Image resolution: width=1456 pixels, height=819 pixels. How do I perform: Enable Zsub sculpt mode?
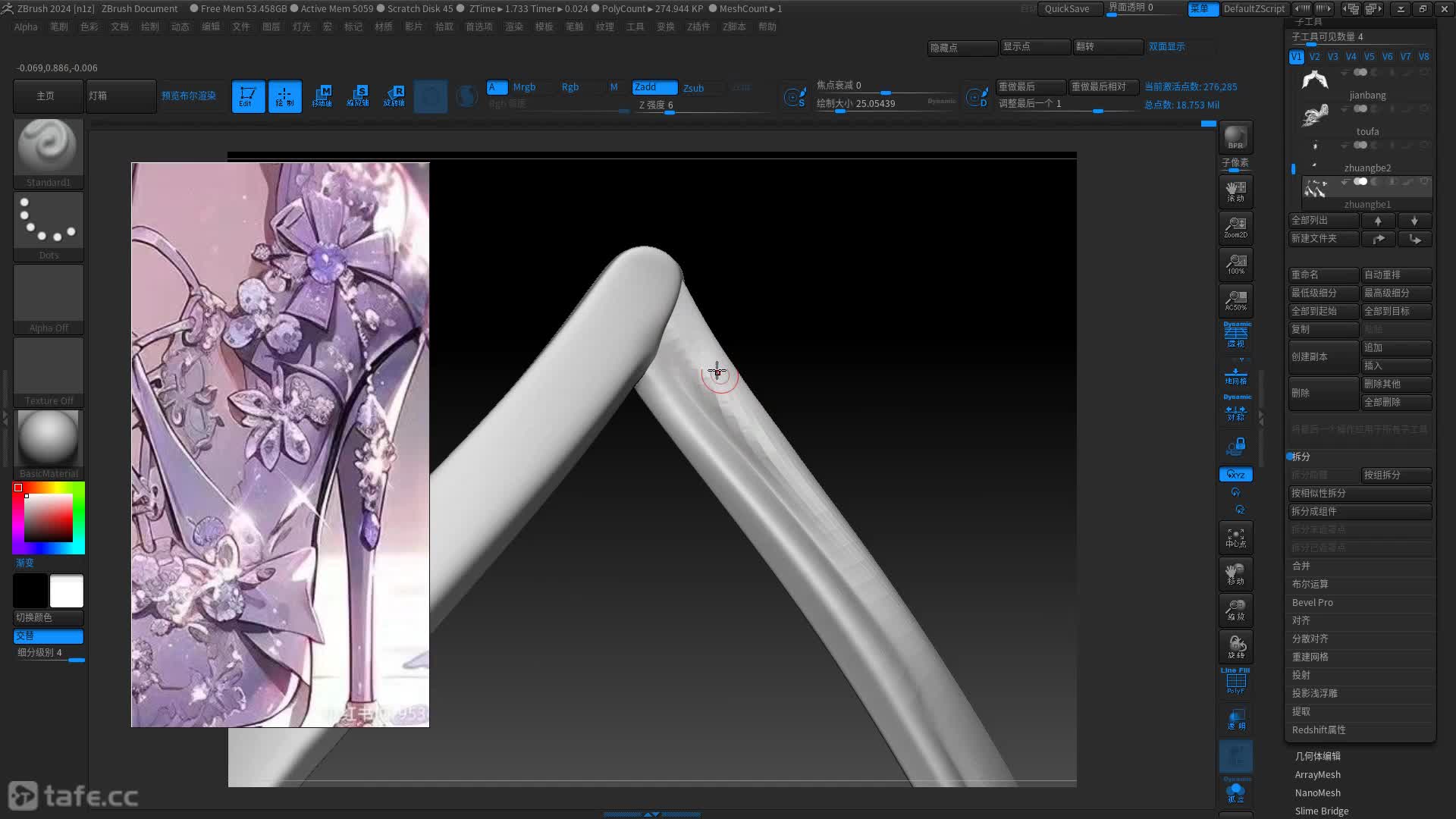coord(693,88)
